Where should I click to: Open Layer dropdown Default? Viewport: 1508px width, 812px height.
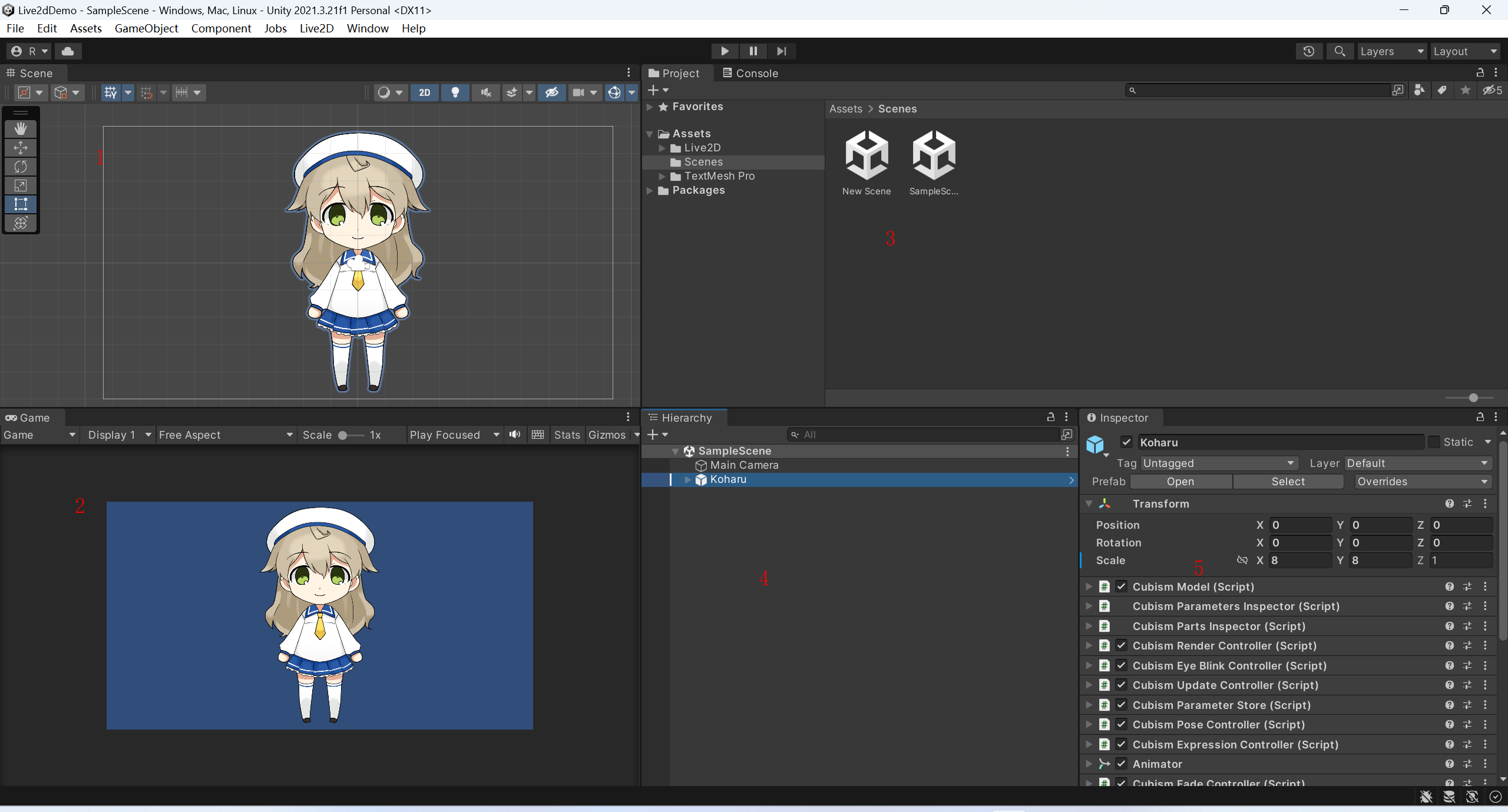pyautogui.click(x=1418, y=463)
